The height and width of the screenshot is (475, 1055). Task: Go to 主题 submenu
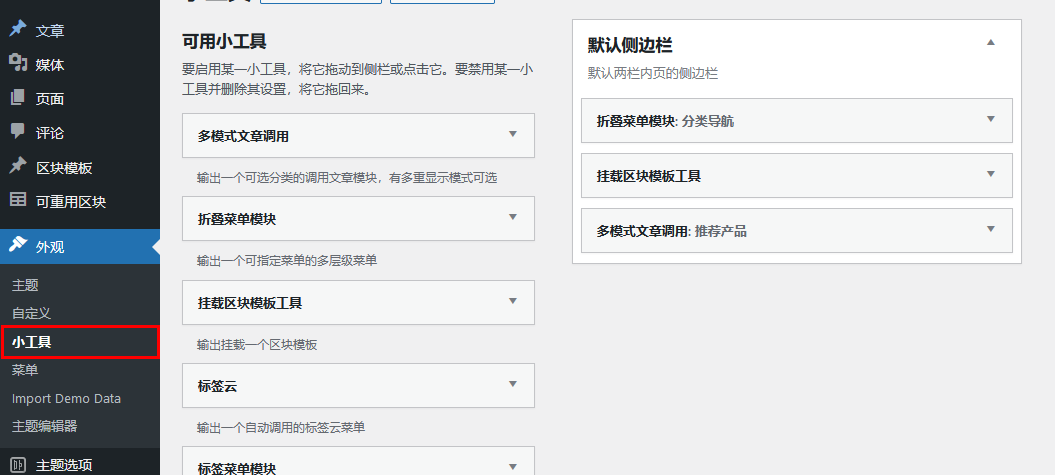(25, 285)
